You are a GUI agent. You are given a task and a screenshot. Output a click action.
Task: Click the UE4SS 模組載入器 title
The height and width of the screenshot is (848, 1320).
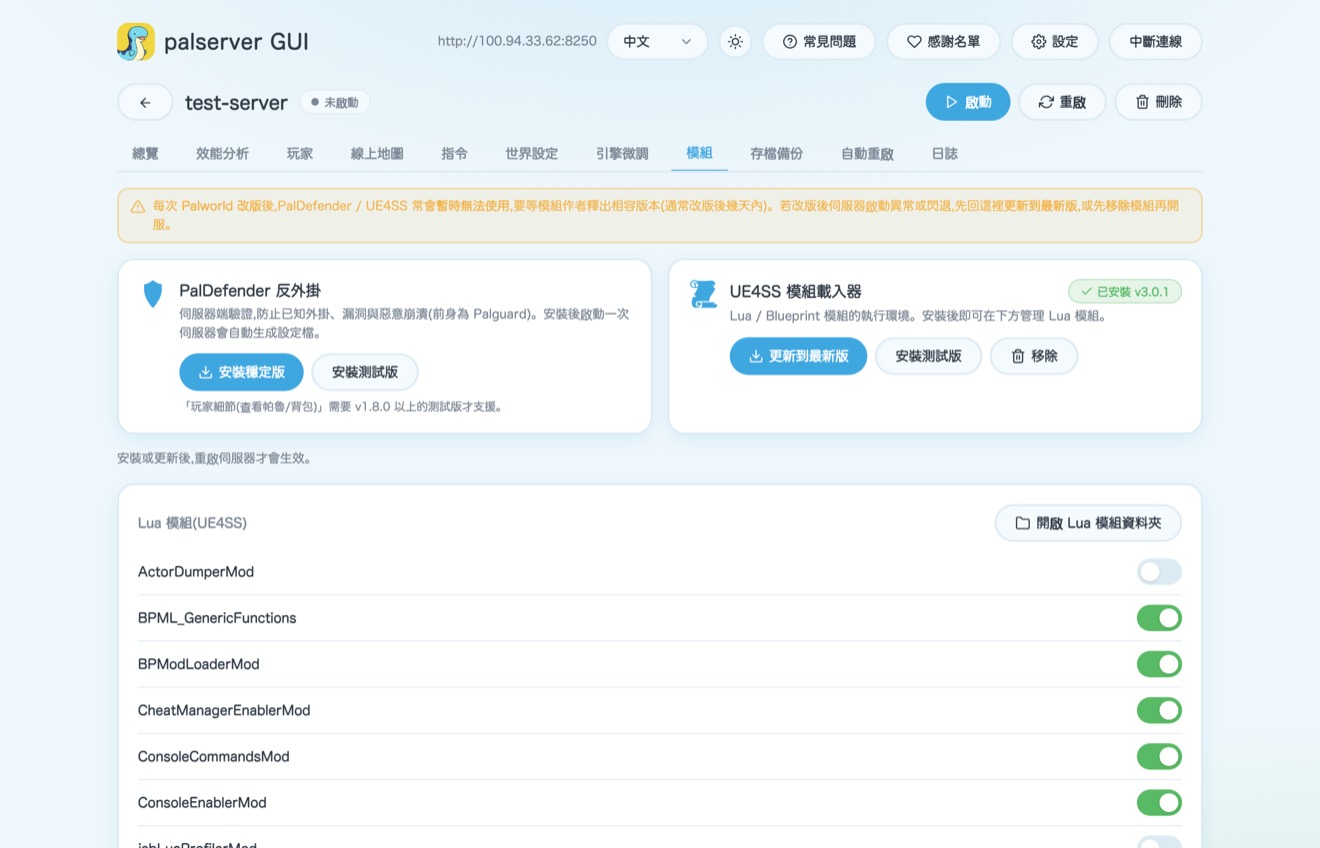tap(796, 291)
